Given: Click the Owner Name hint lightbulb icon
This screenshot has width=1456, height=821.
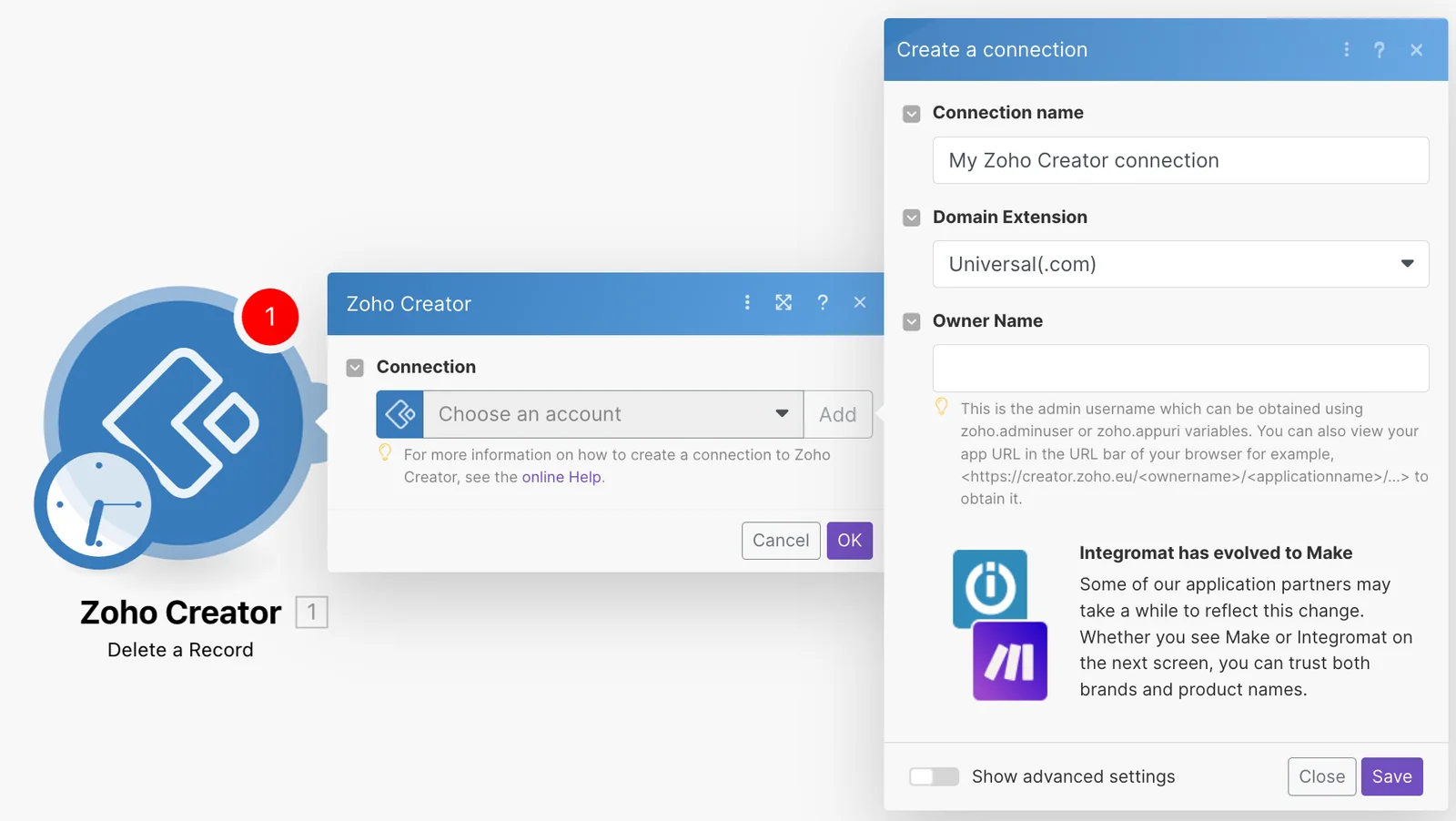Looking at the screenshot, I should click(x=942, y=407).
